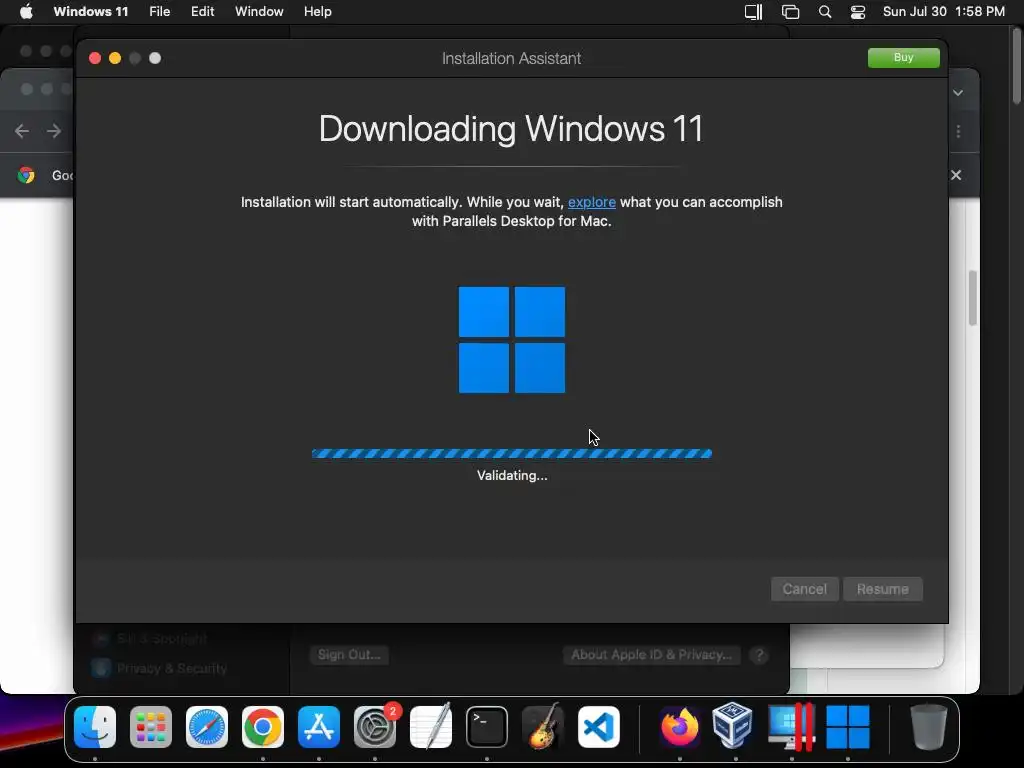The height and width of the screenshot is (768, 1024).
Task: Open the File menu
Action: click(x=159, y=12)
